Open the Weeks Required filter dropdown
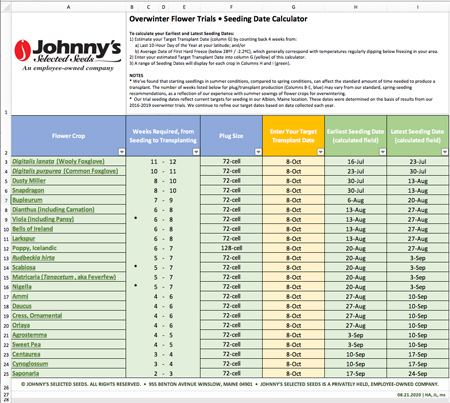Image resolution: width=450 pixels, height=403 pixels. coord(196,152)
